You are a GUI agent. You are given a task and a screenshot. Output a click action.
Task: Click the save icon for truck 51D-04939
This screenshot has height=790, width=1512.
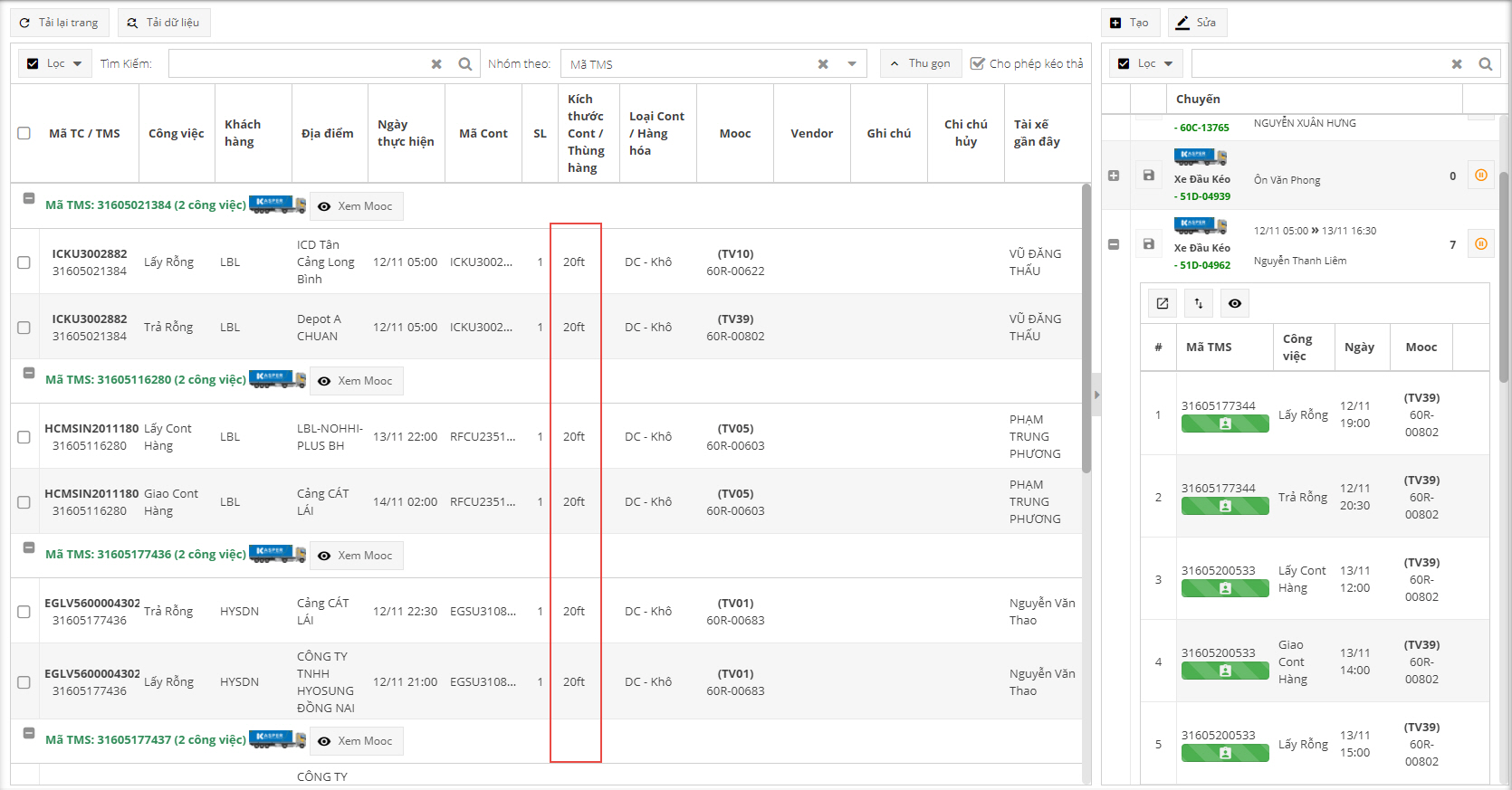pyautogui.click(x=1148, y=176)
